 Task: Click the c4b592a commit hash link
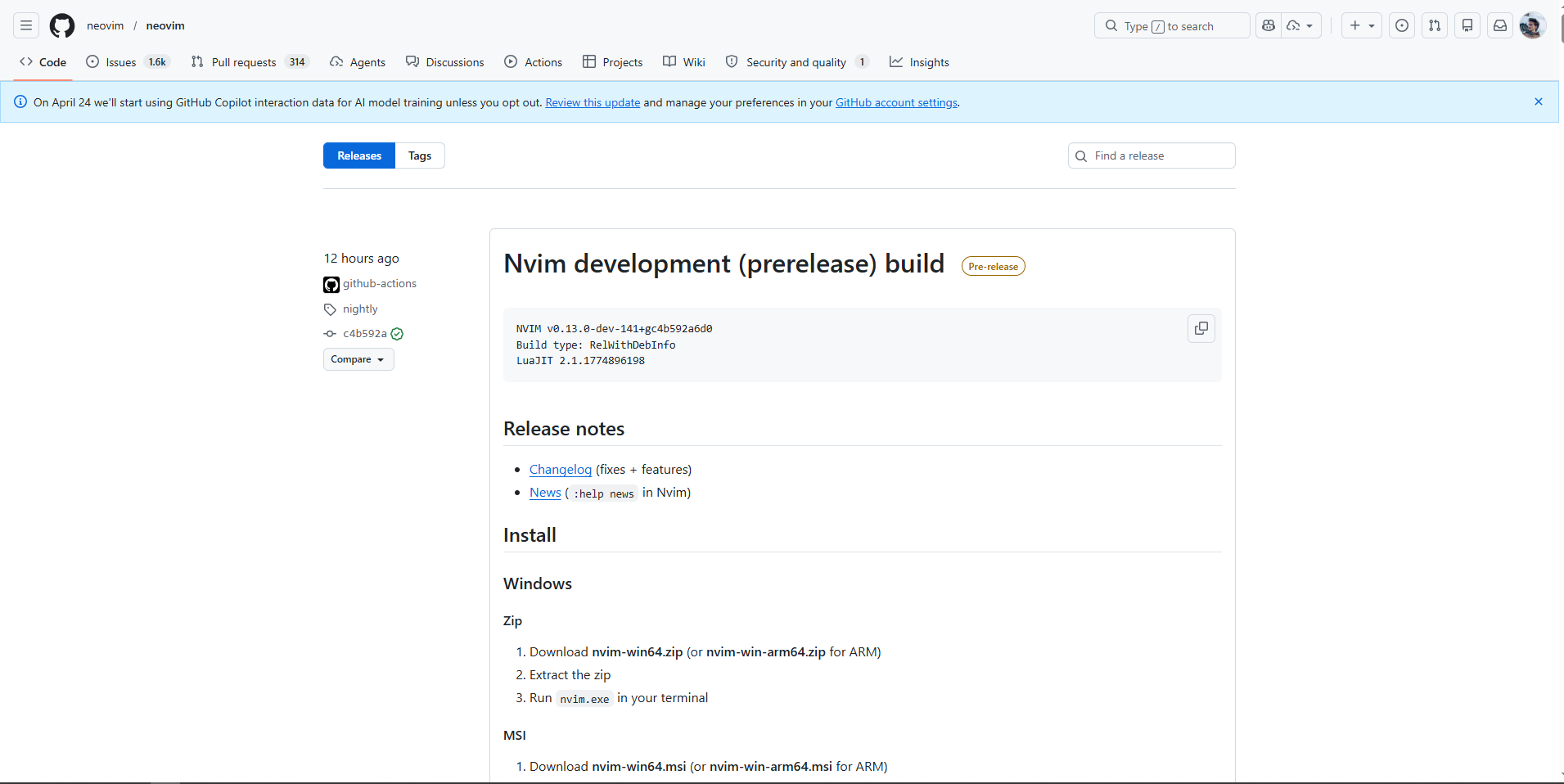pyautogui.click(x=364, y=334)
